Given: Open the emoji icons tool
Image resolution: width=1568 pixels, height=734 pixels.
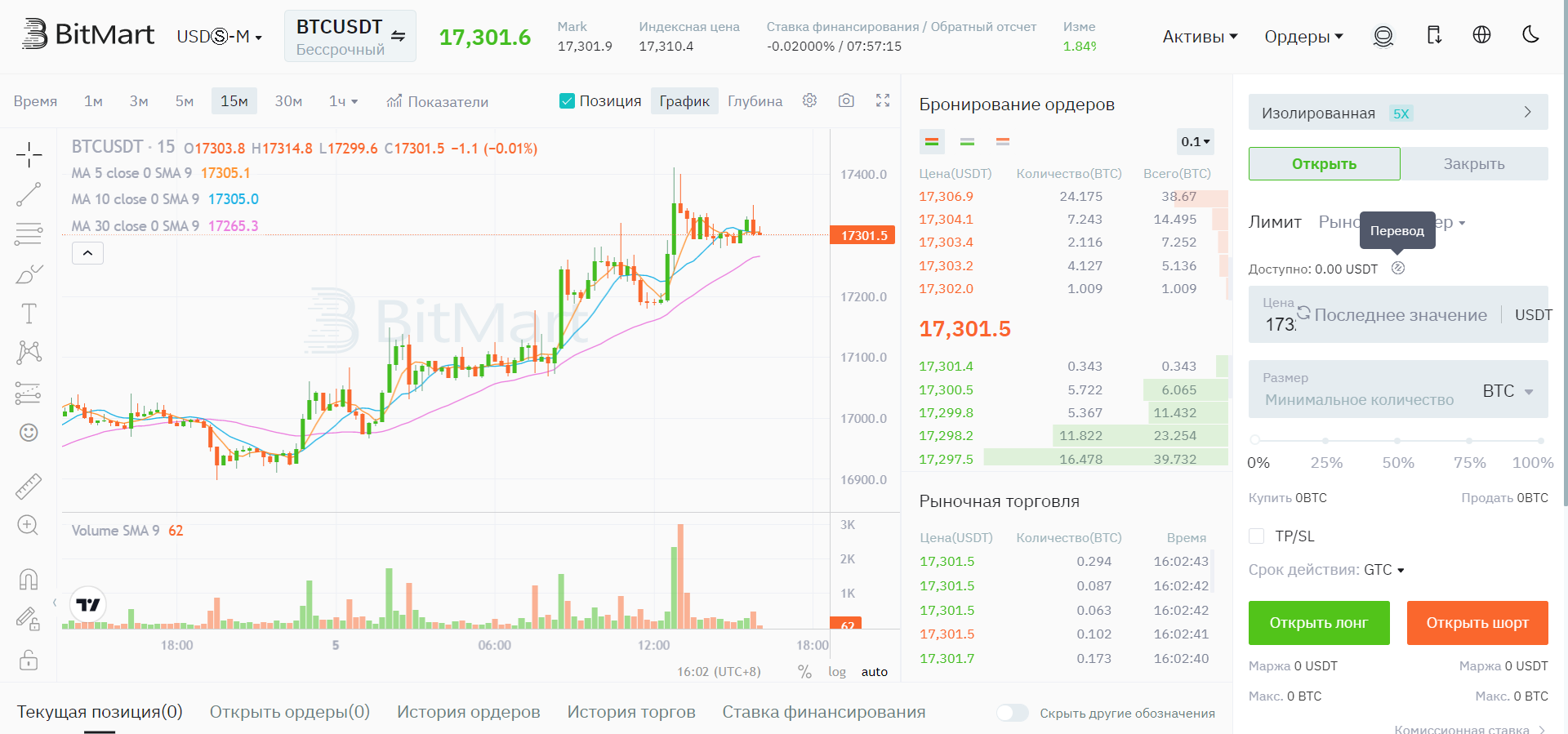Looking at the screenshot, I should click(x=29, y=433).
